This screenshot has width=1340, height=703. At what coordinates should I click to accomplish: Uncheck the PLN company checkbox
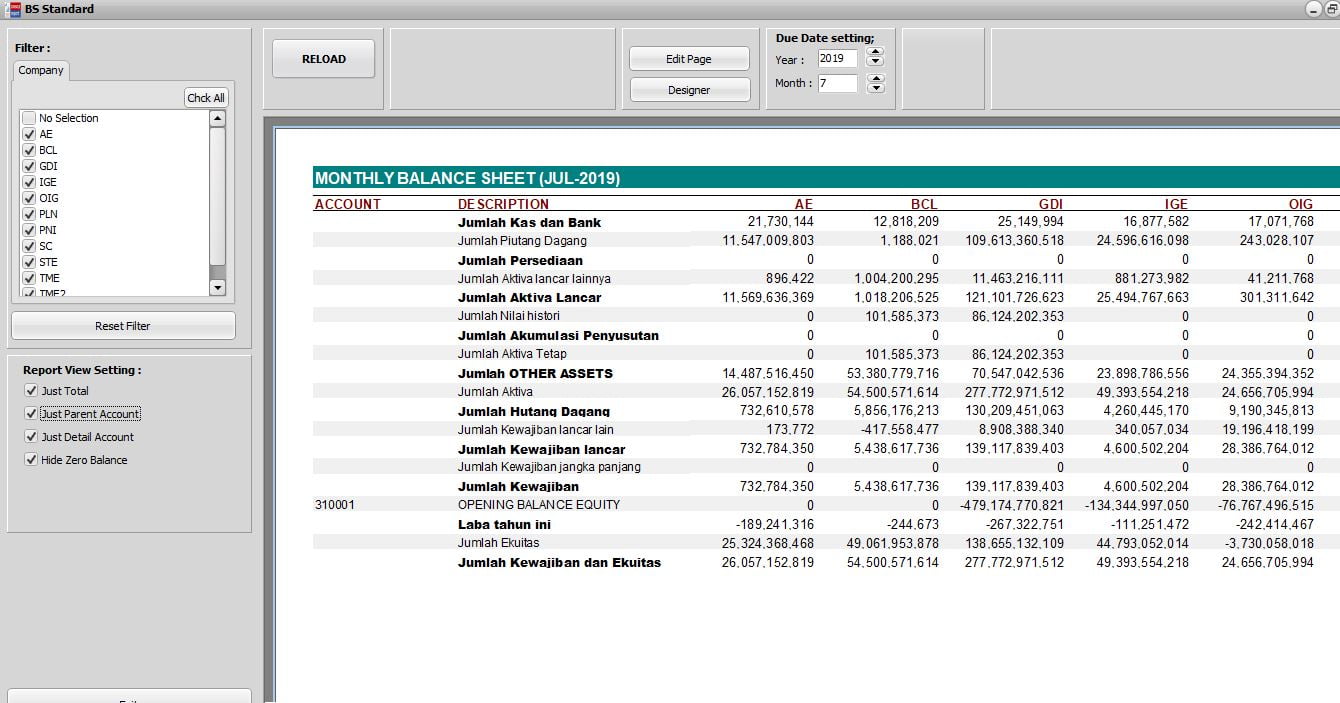click(x=29, y=214)
